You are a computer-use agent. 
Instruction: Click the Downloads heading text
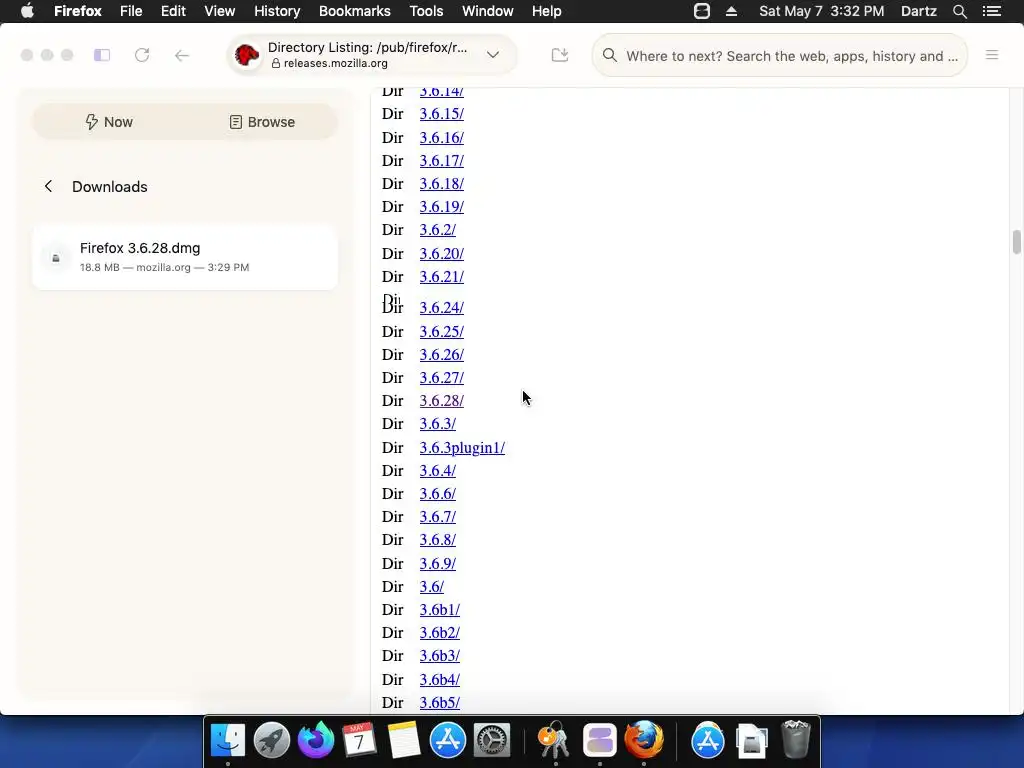click(x=110, y=187)
